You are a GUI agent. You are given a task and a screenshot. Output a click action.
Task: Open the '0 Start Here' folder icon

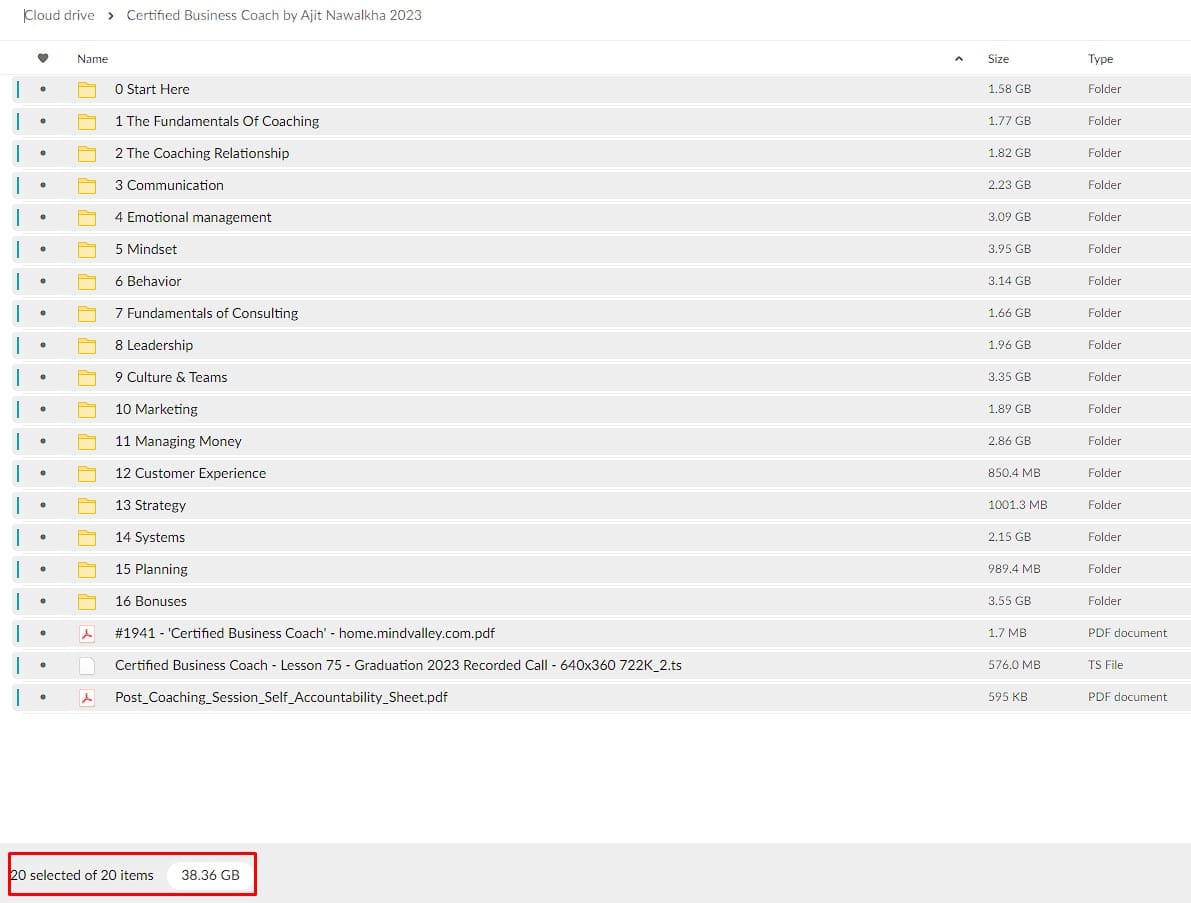pyautogui.click(x=87, y=90)
